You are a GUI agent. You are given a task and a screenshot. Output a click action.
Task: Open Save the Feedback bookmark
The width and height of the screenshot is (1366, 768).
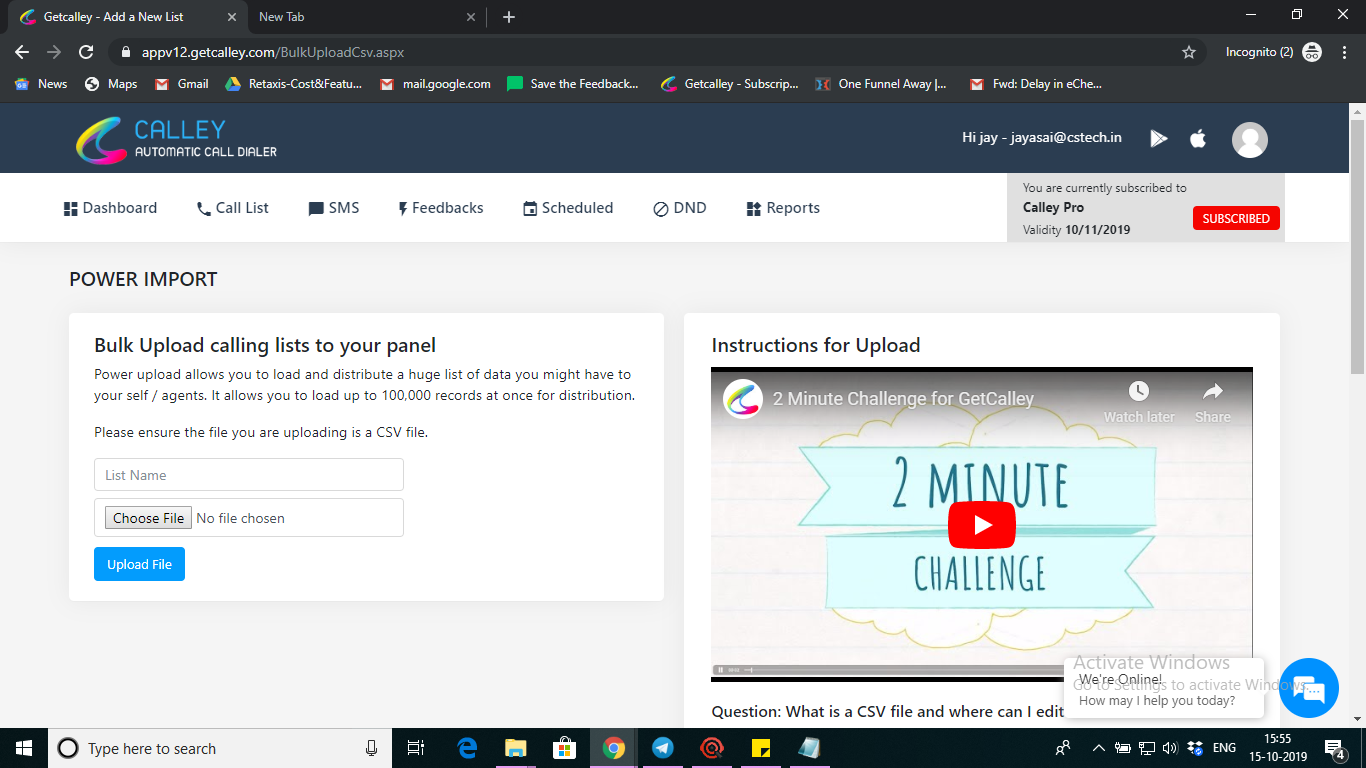(x=573, y=84)
